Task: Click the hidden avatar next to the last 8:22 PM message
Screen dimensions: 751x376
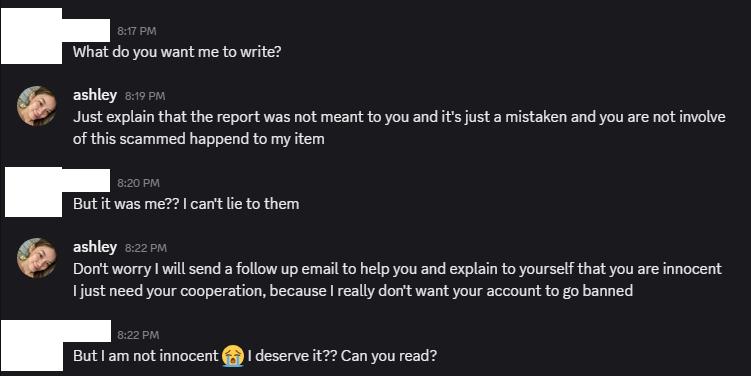Action: [32, 345]
